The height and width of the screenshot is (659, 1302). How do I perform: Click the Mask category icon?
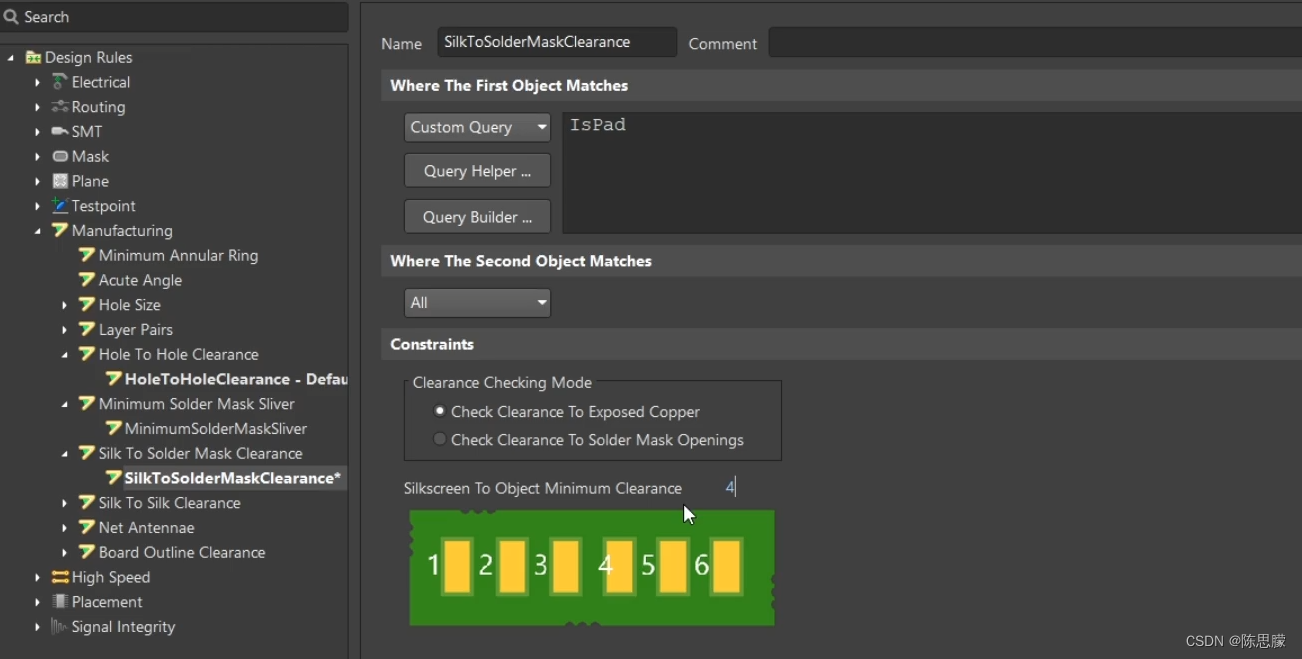tap(60, 156)
